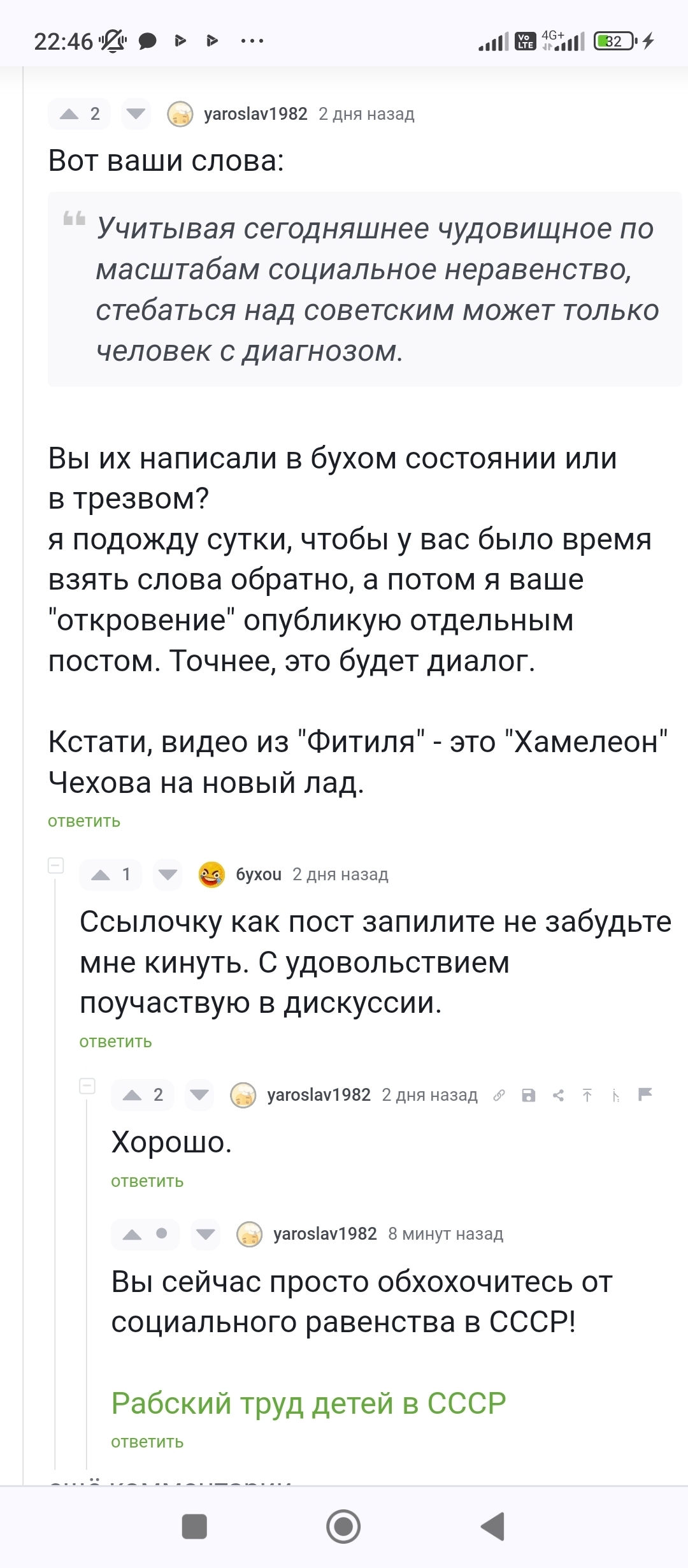
Task: Jump to parent comment arrow icon
Action: pyautogui.click(x=587, y=1095)
